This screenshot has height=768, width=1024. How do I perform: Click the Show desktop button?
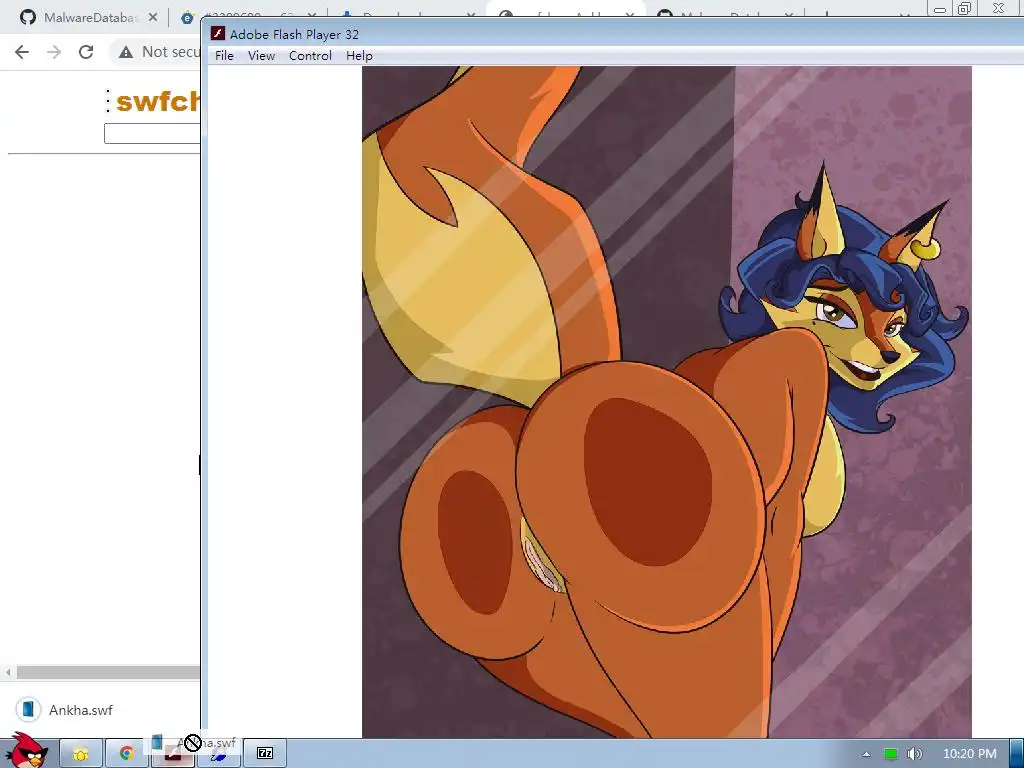point(1016,754)
